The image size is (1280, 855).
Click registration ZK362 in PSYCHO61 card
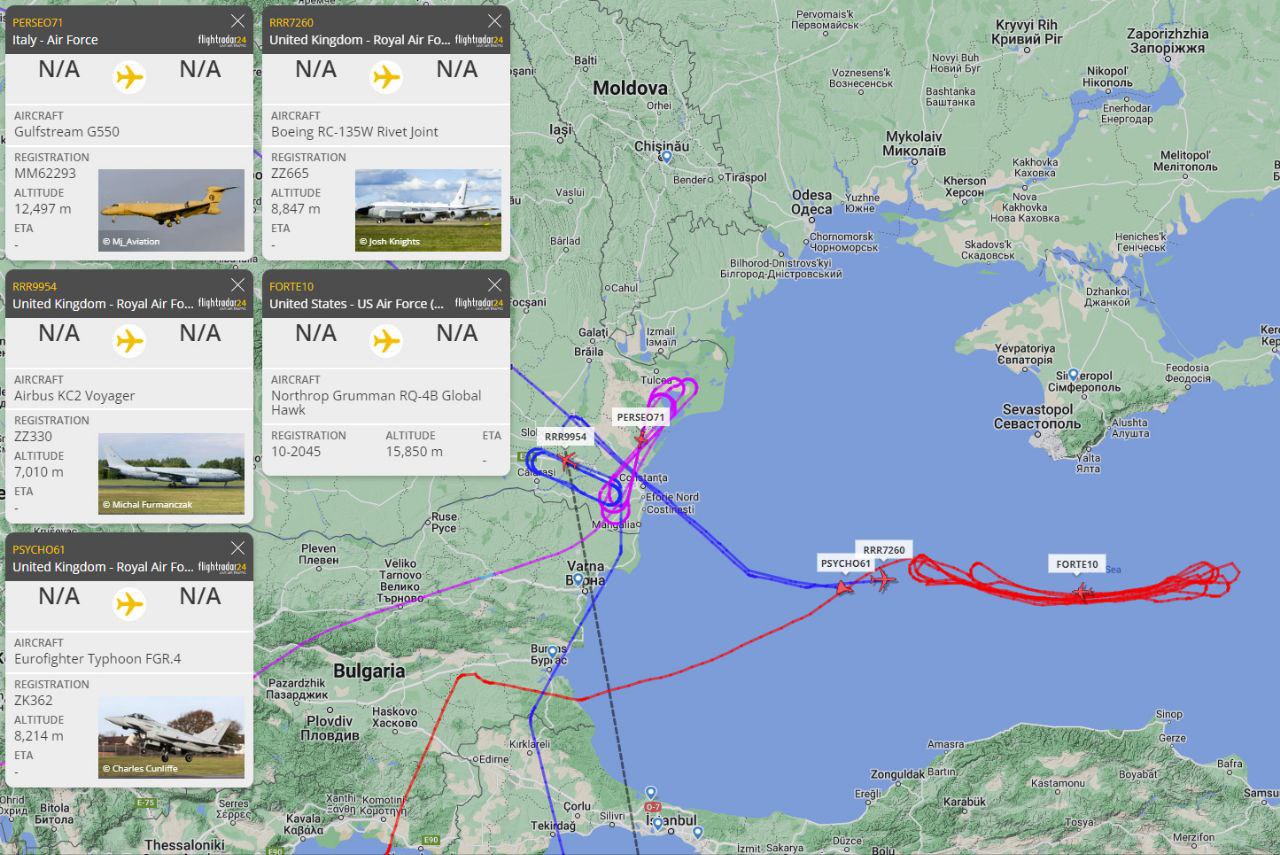[x=34, y=700]
